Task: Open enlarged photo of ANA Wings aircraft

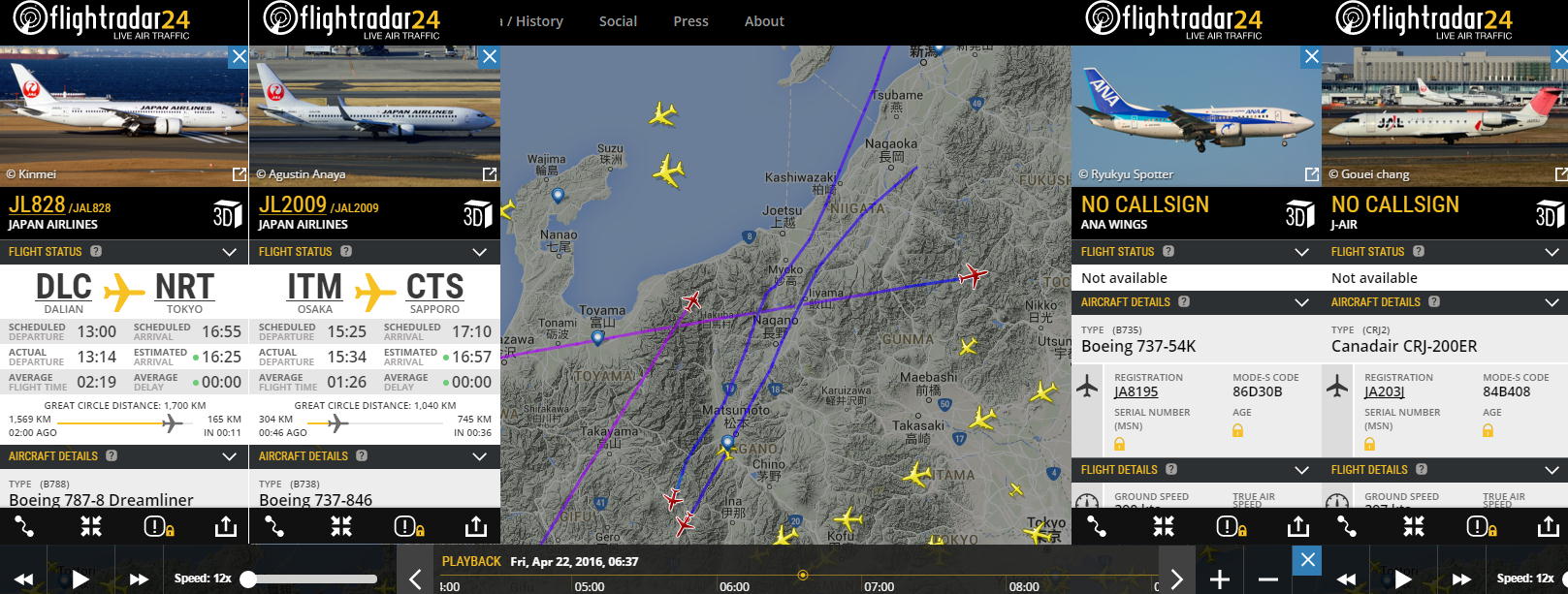Action: click(x=1311, y=174)
